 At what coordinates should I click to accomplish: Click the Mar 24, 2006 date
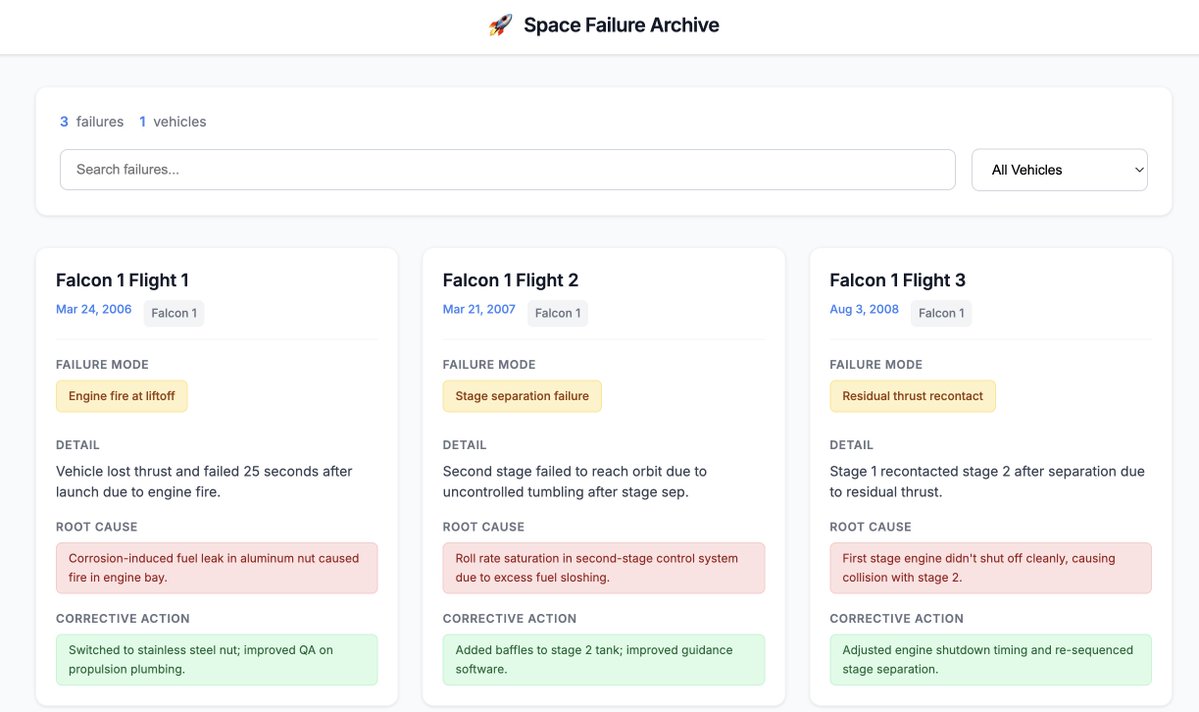tap(93, 309)
